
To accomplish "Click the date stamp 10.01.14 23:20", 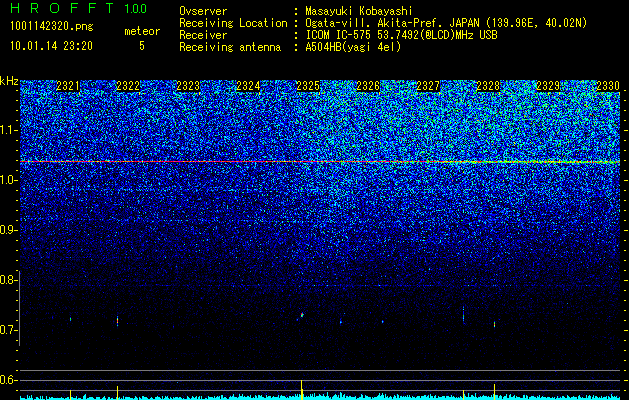I will [x=51, y=46].
